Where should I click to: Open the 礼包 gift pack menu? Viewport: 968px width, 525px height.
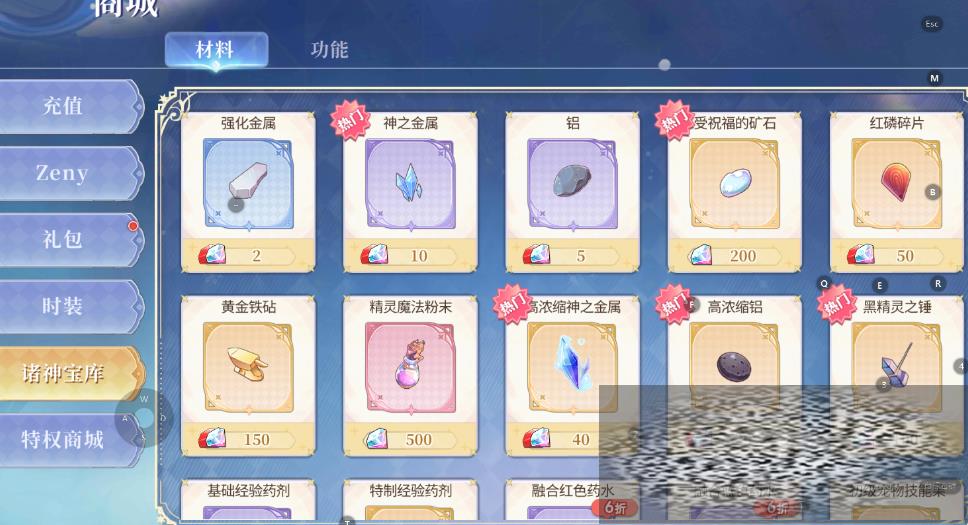[69, 240]
